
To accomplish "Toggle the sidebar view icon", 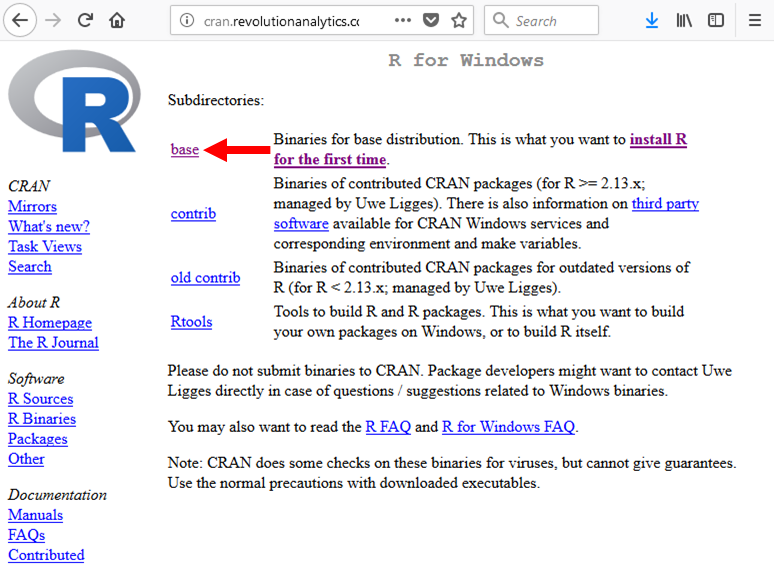I will pos(715,20).
